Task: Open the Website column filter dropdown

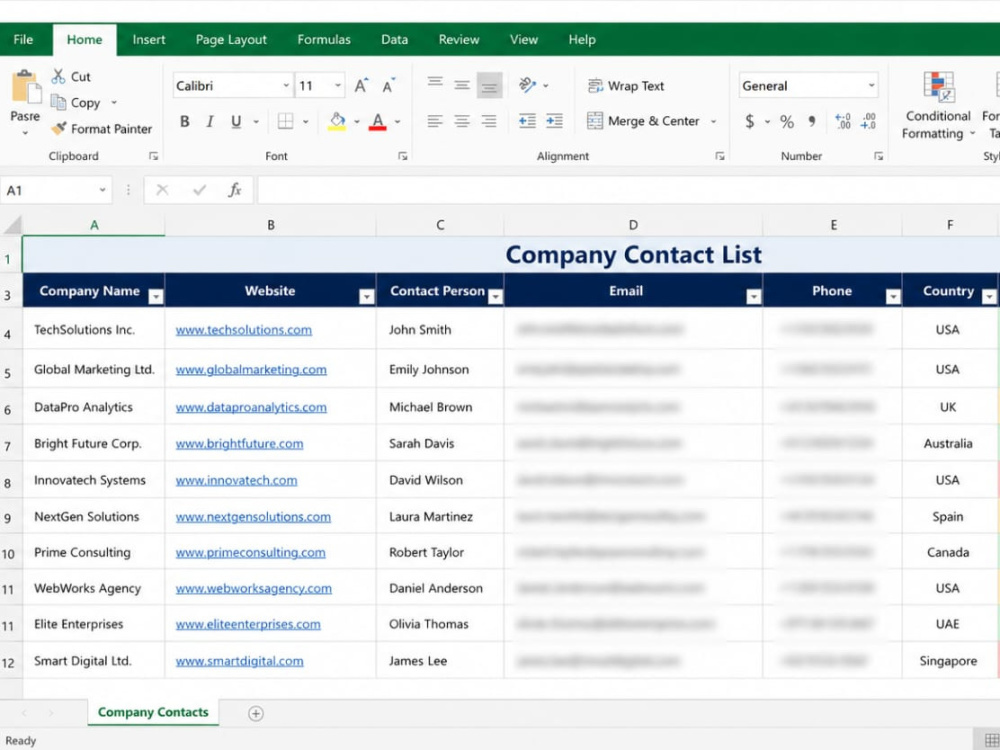Action: click(x=367, y=297)
